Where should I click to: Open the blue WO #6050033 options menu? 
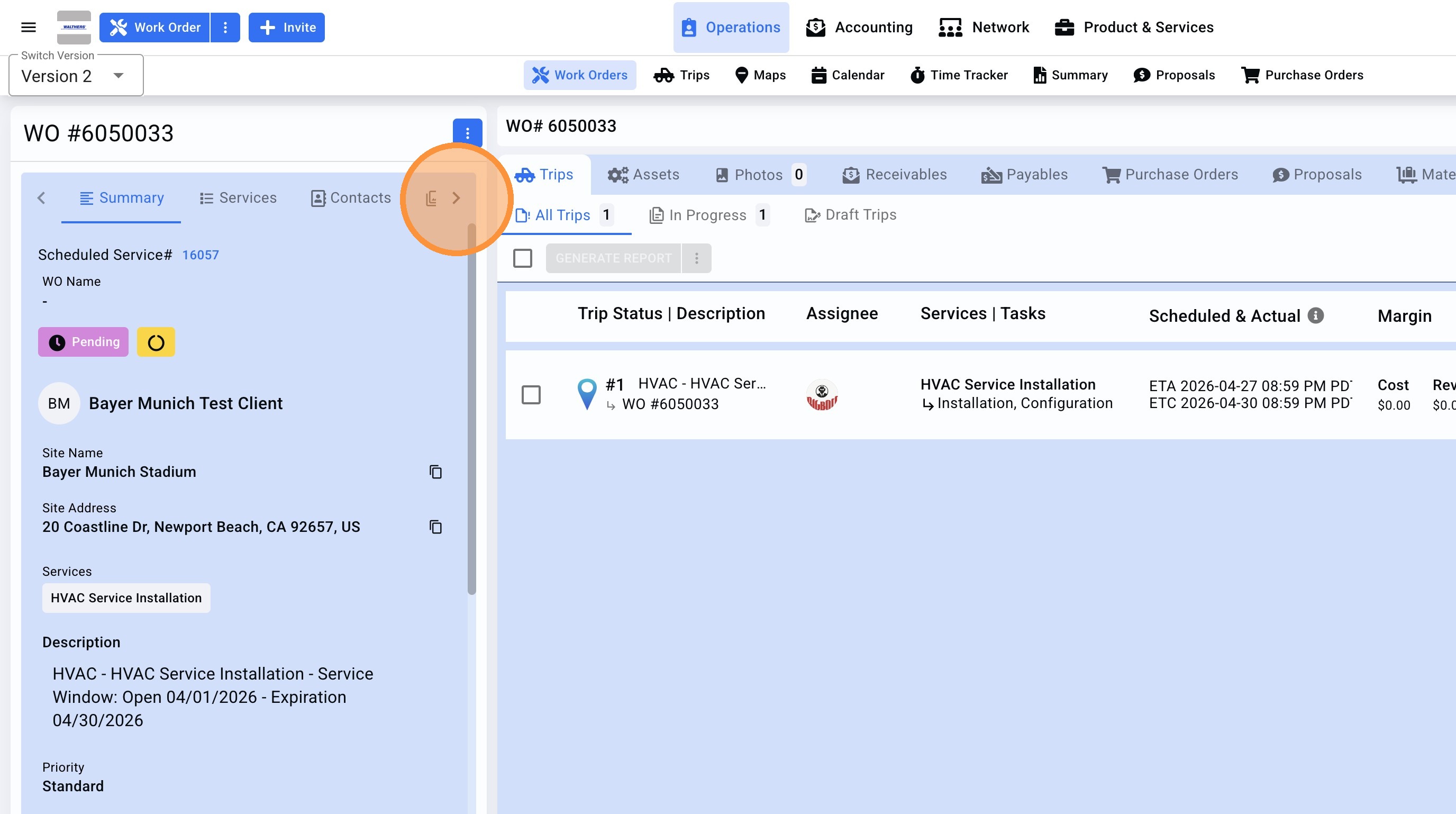(x=467, y=133)
